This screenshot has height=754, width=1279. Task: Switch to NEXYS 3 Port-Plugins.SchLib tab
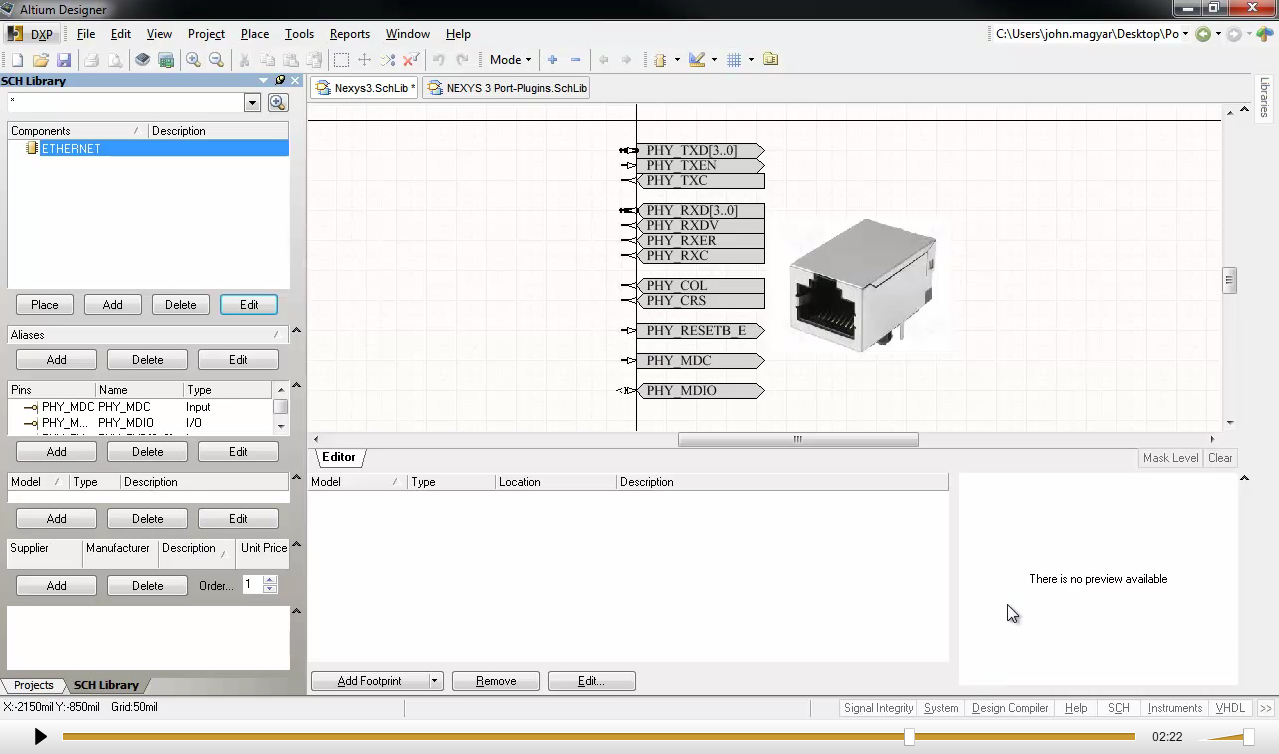pos(507,88)
